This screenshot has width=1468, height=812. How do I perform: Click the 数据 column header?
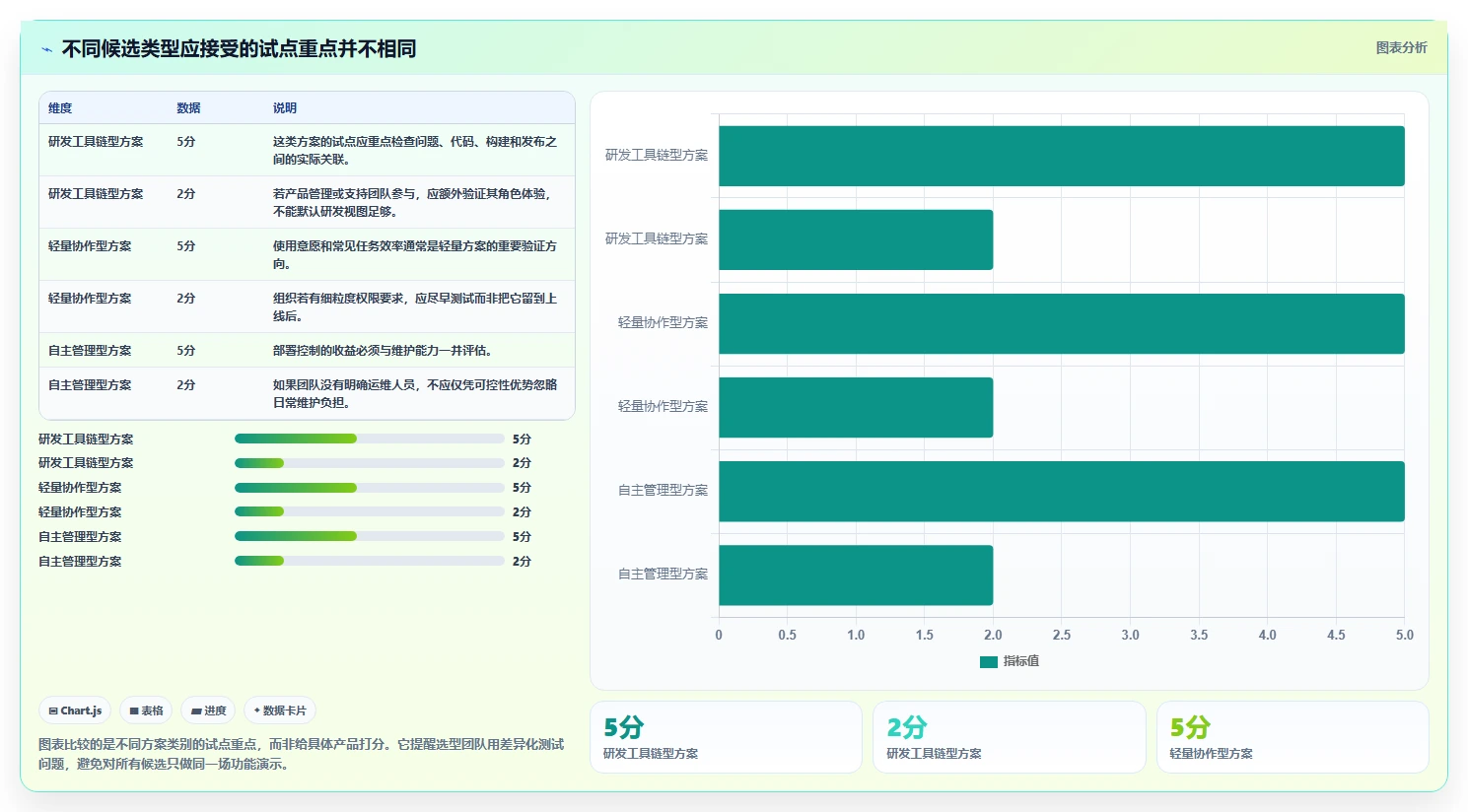(x=188, y=108)
